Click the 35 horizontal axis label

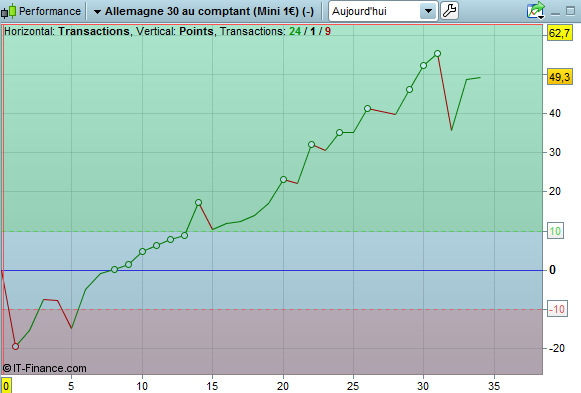click(x=494, y=386)
